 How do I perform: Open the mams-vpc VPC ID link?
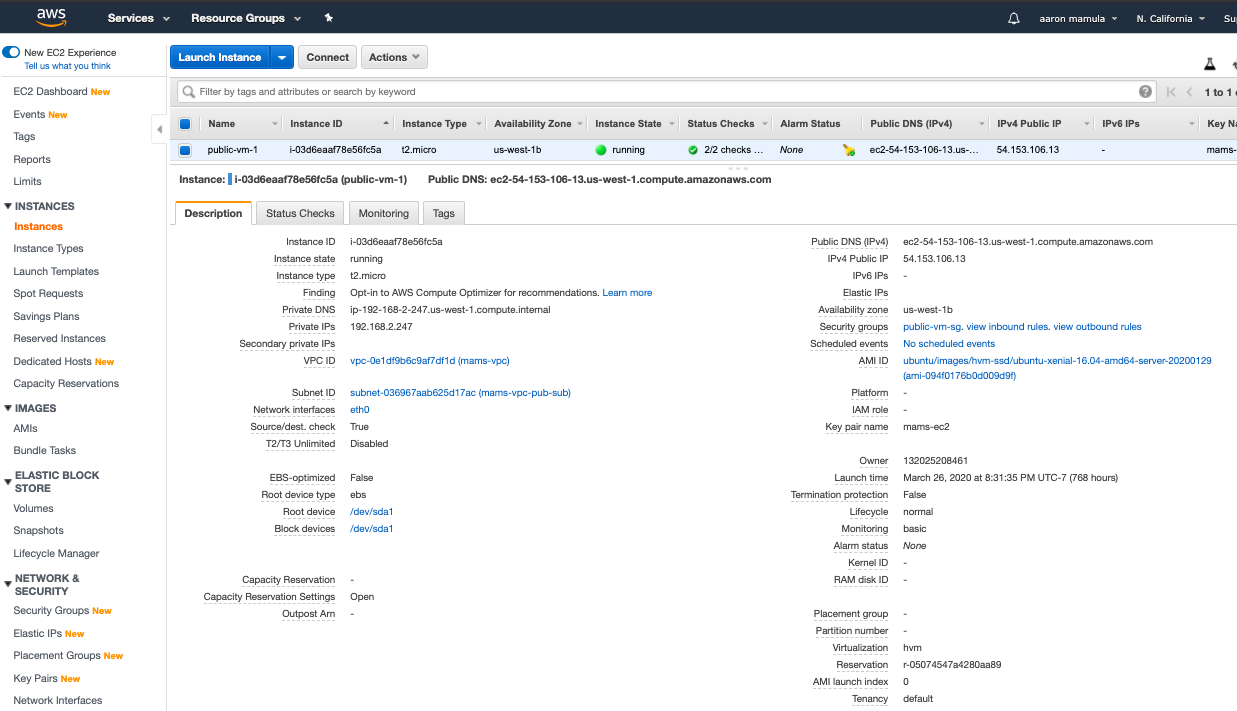tap(430, 361)
